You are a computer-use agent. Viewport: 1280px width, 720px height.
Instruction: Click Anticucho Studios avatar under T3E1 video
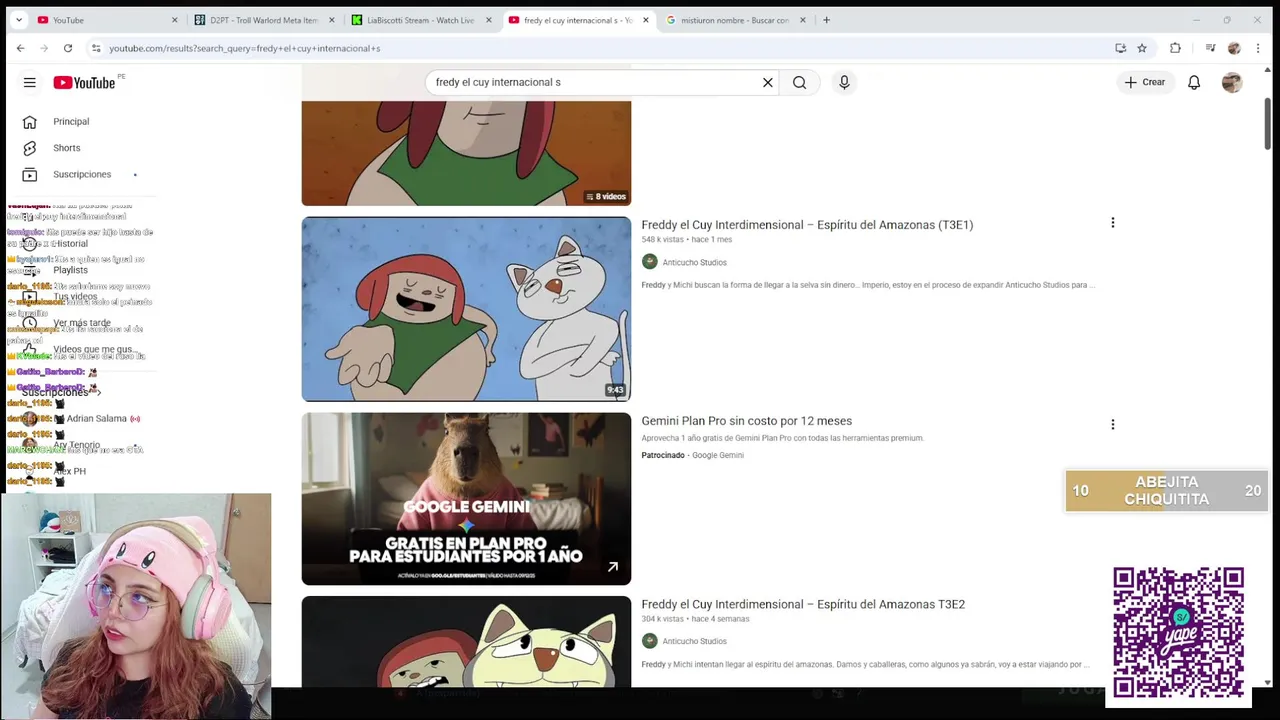(x=650, y=262)
